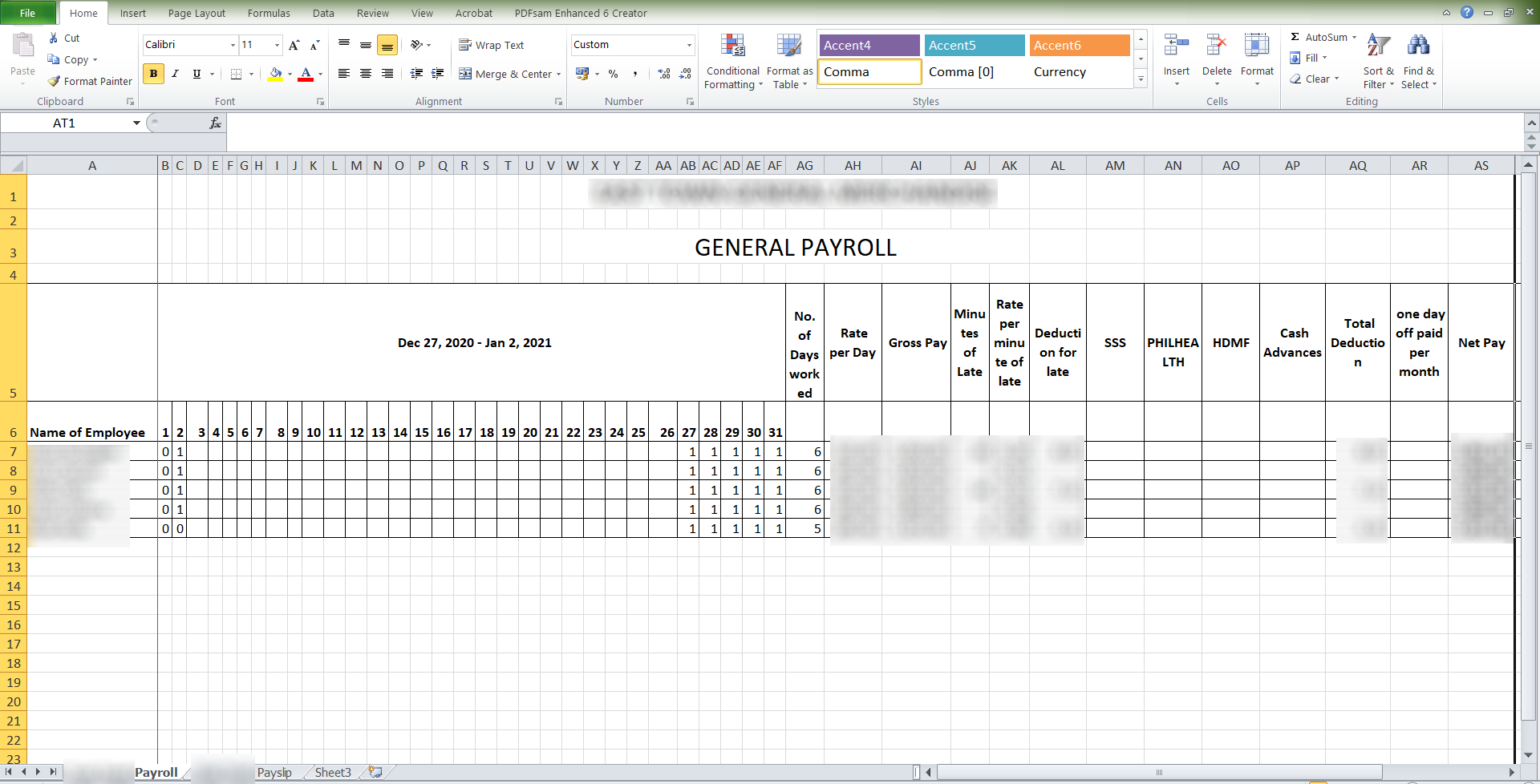Screen dimensions: 1540x784
Task: Open the AutoSum dropdown arrow
Action: point(1354,38)
